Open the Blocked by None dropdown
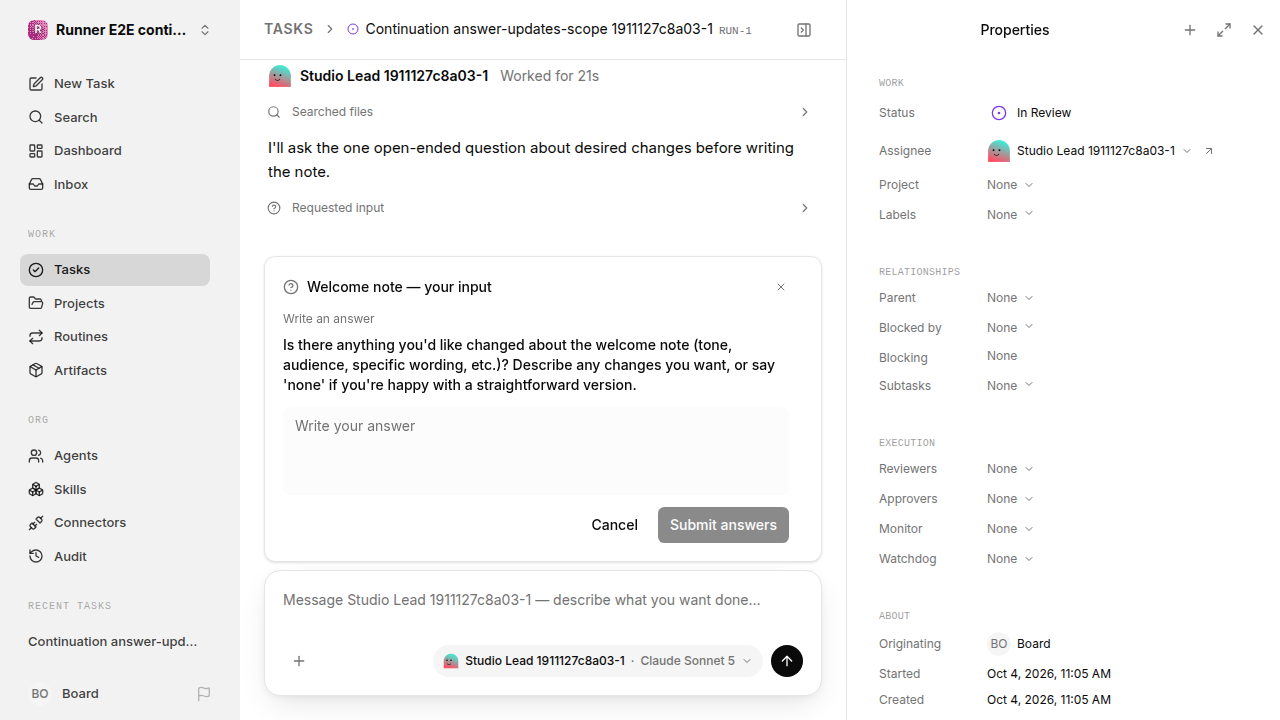The height and width of the screenshot is (720, 1280). 1010,328
